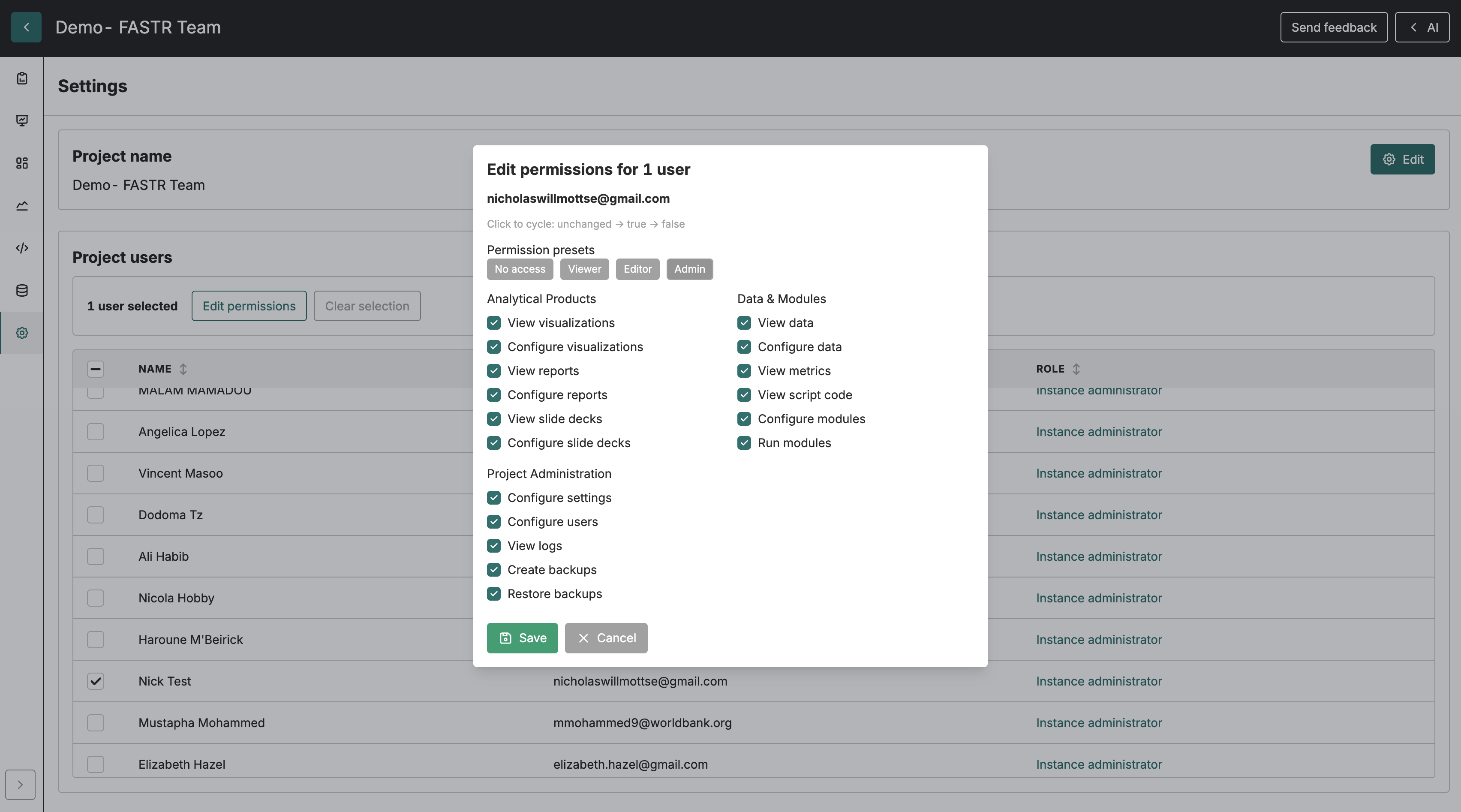Select Vincent Masoo row checkbox
1461x812 pixels.
[x=96, y=473]
